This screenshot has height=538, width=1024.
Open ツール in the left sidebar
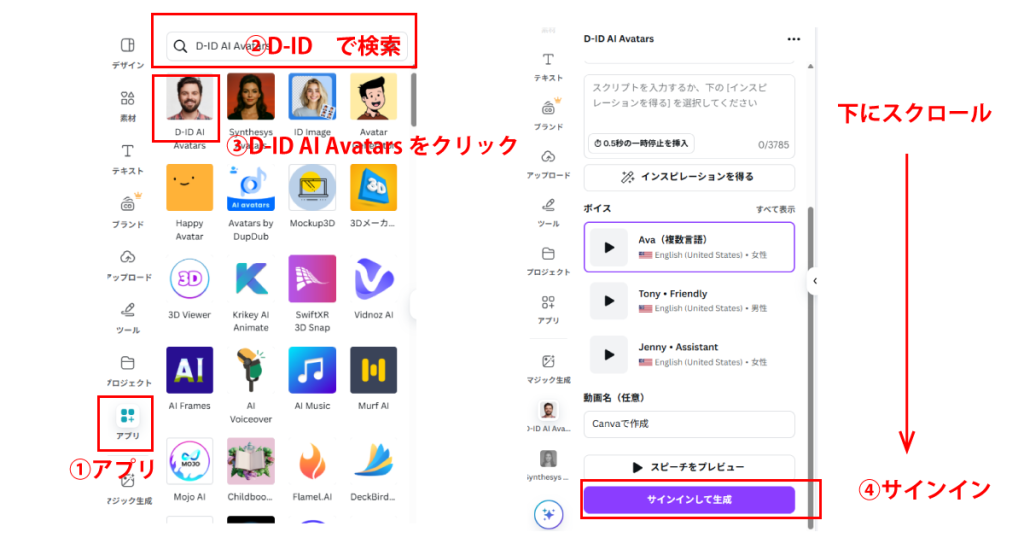click(x=127, y=318)
